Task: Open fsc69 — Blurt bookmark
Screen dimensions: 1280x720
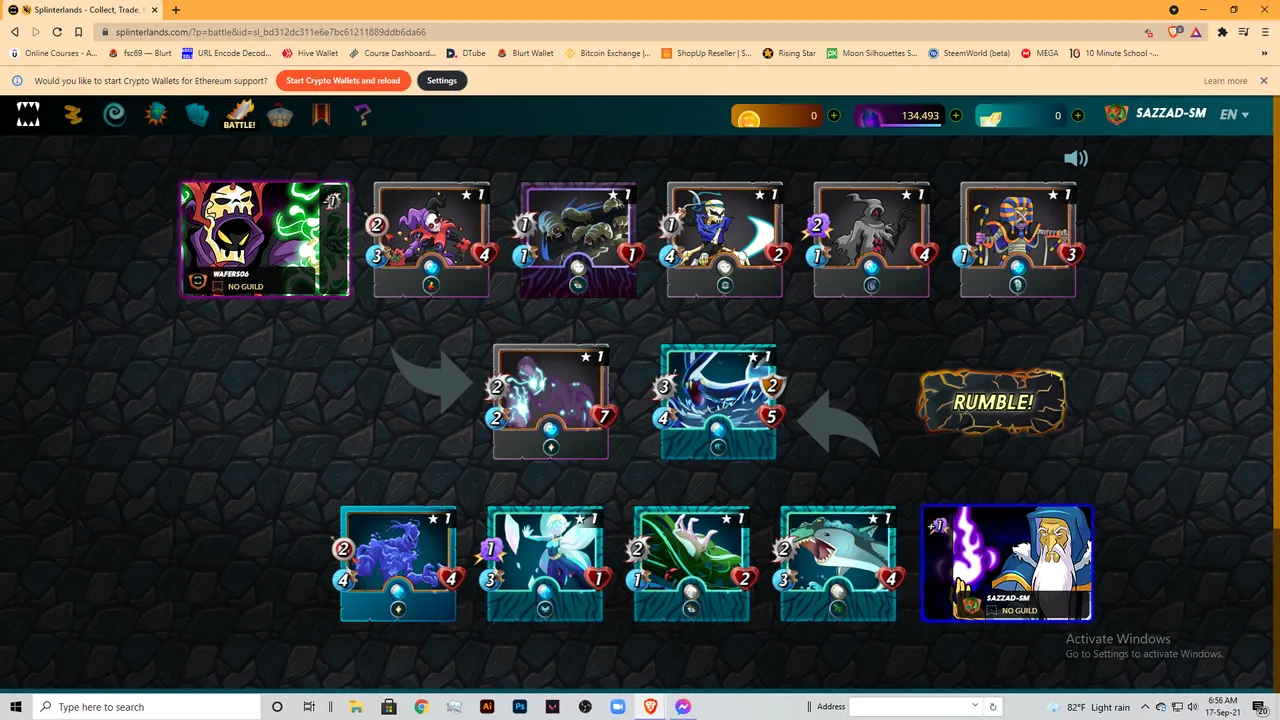Action: tap(140, 53)
